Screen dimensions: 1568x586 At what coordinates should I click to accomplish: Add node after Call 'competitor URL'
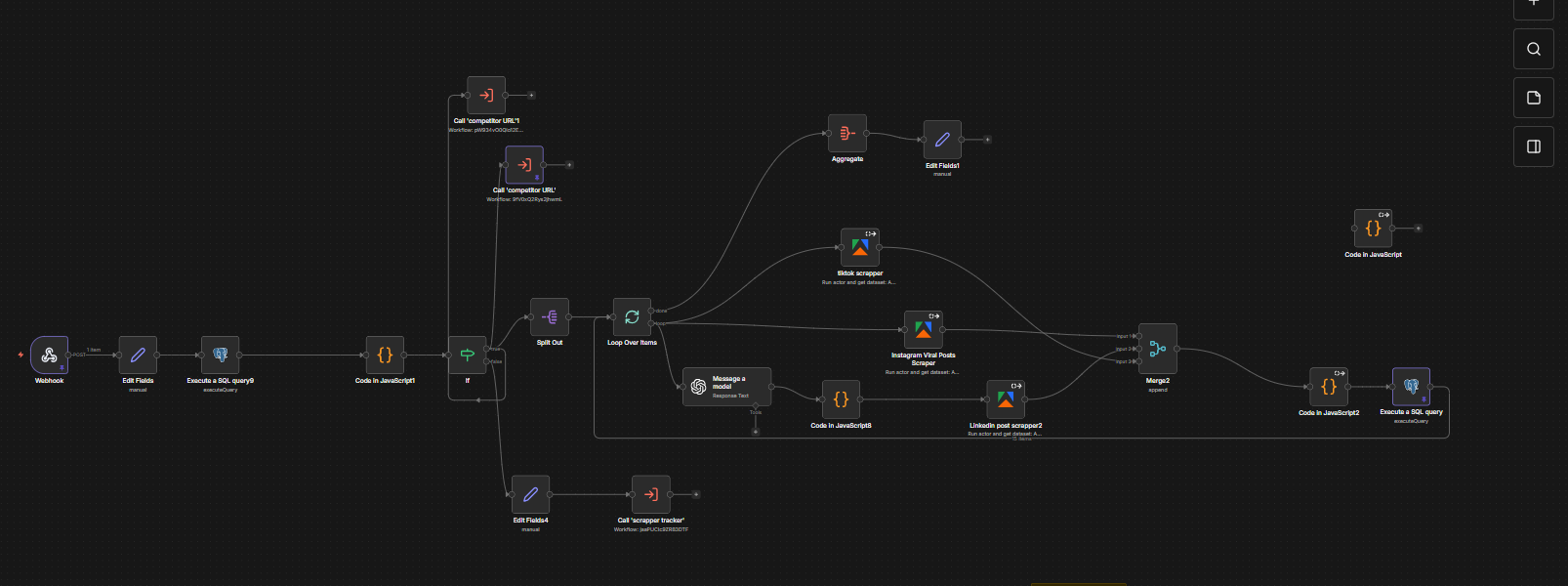569,165
